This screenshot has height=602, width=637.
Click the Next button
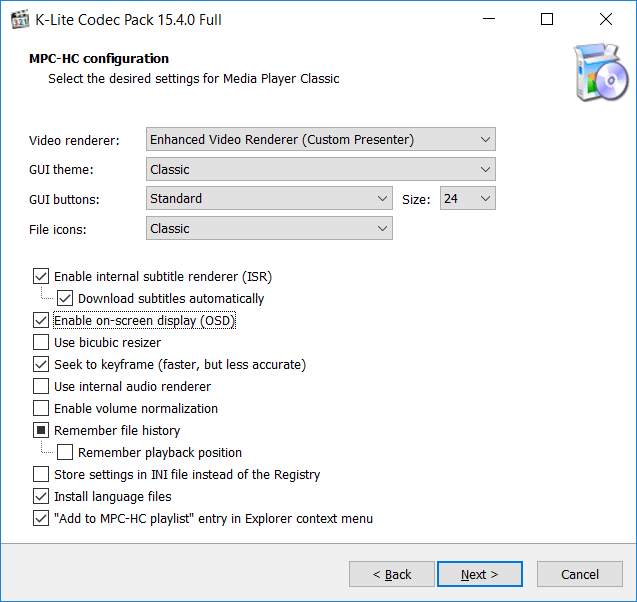coord(480,574)
